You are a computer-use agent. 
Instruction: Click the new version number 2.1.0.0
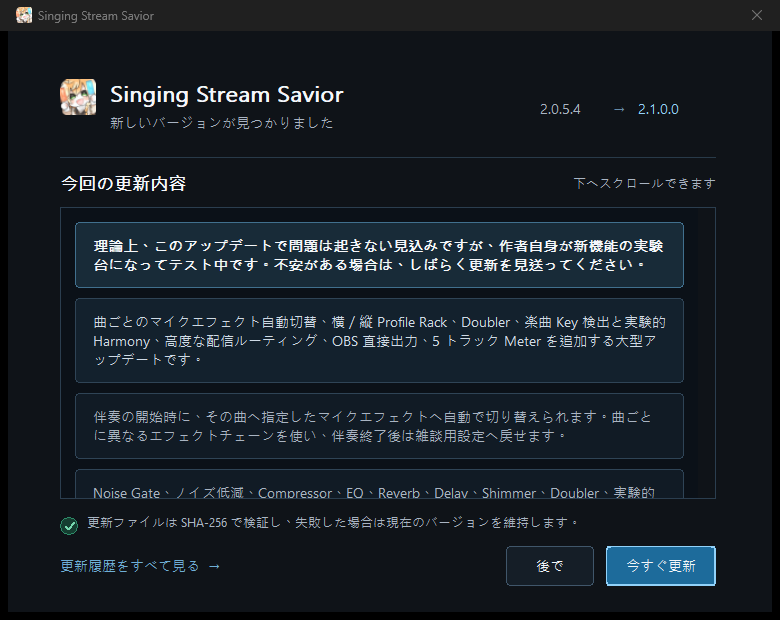click(x=658, y=109)
